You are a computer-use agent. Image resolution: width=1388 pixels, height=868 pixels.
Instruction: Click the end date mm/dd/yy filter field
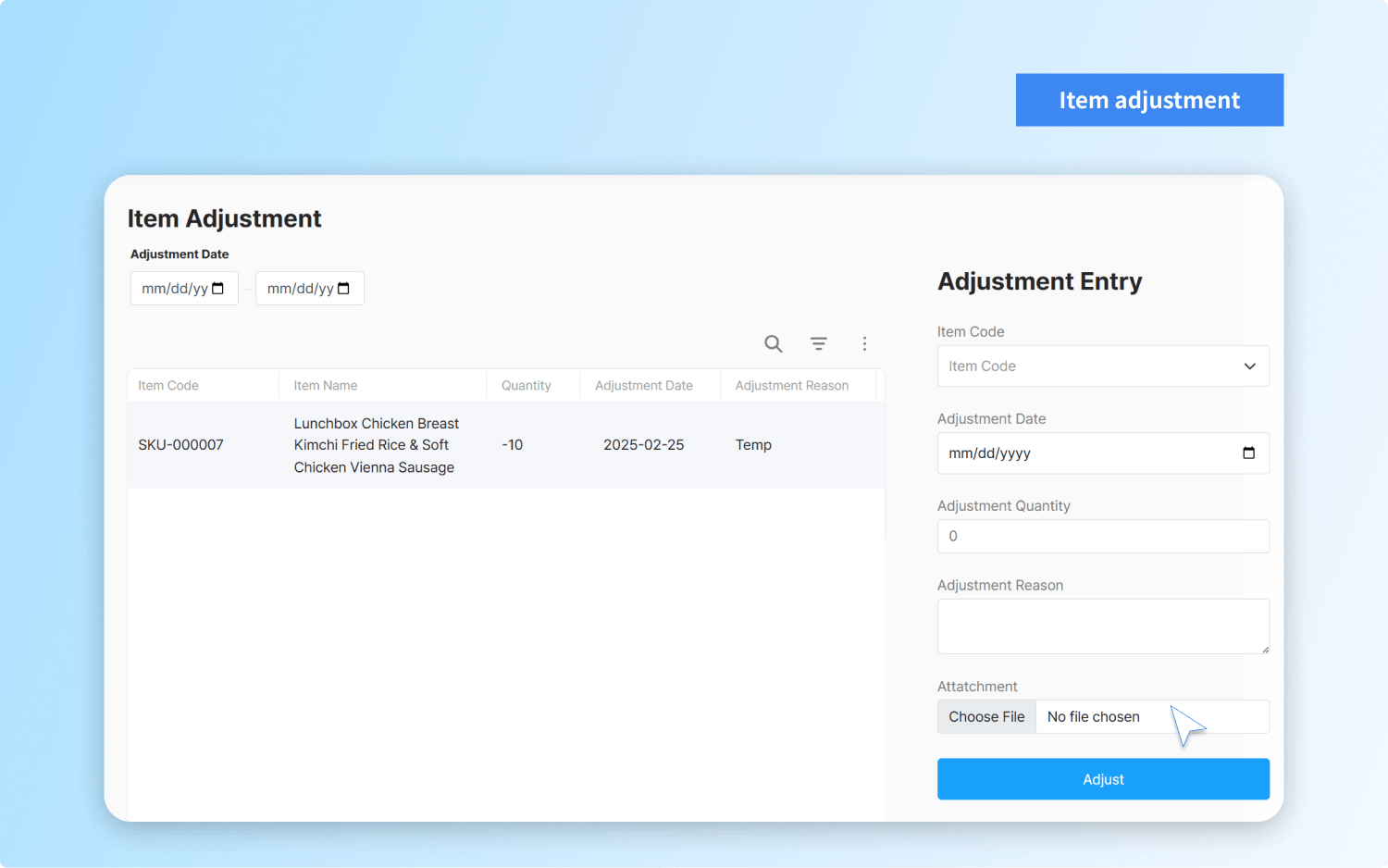point(310,289)
